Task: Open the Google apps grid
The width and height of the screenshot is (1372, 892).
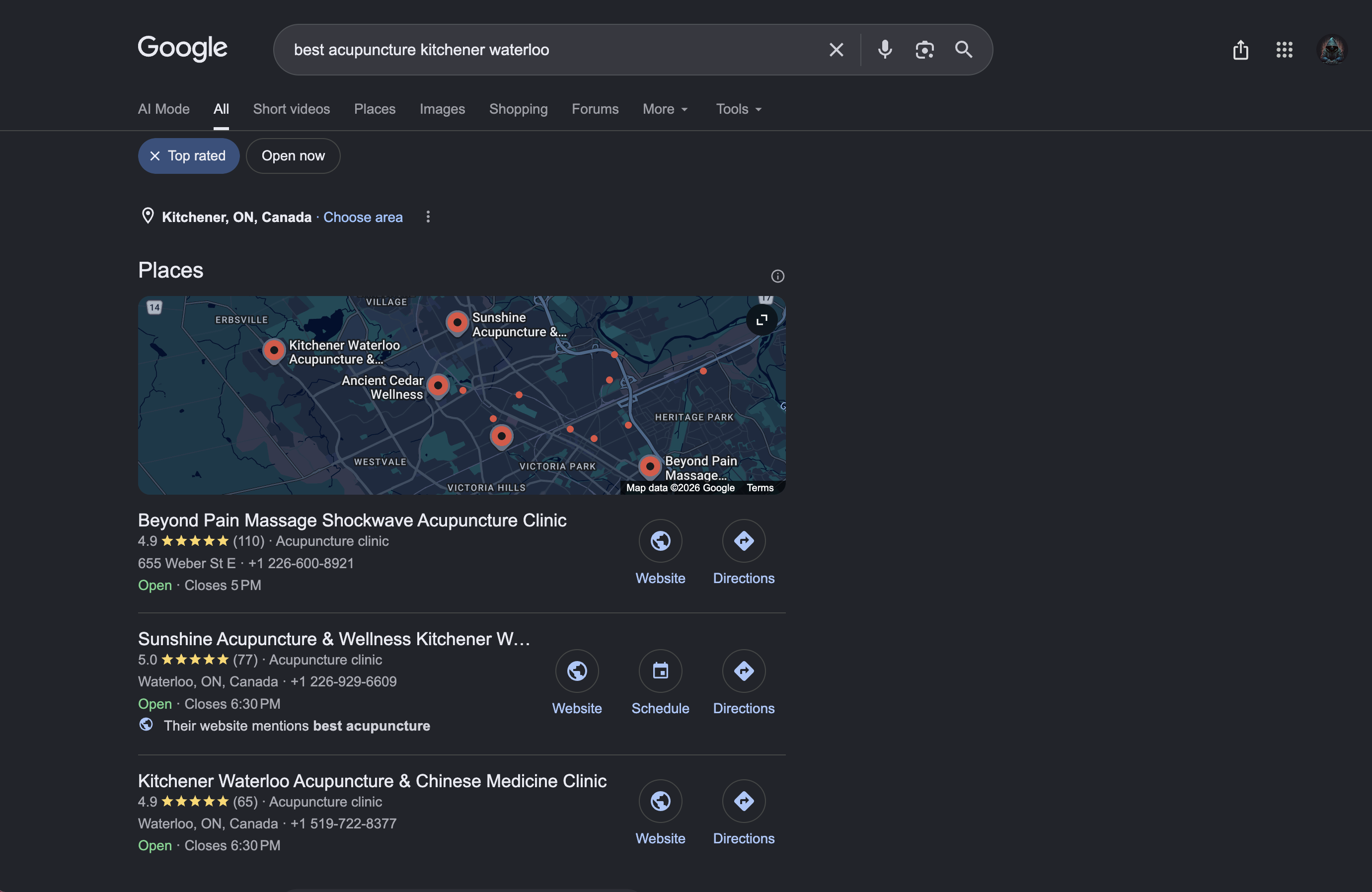Action: pyautogui.click(x=1285, y=50)
